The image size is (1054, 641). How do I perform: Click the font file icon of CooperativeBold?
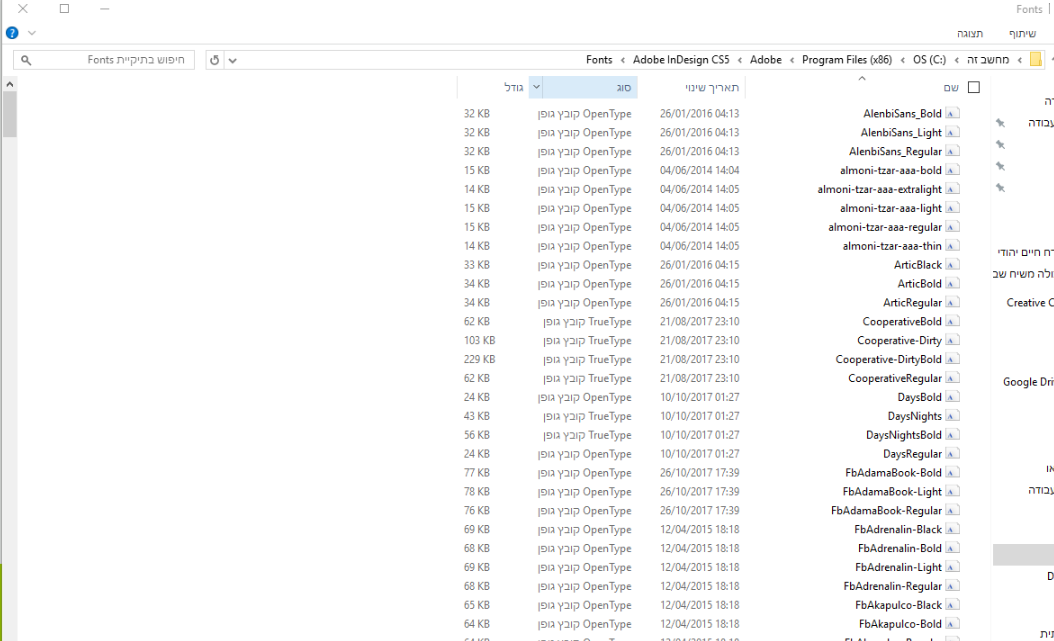pos(952,321)
